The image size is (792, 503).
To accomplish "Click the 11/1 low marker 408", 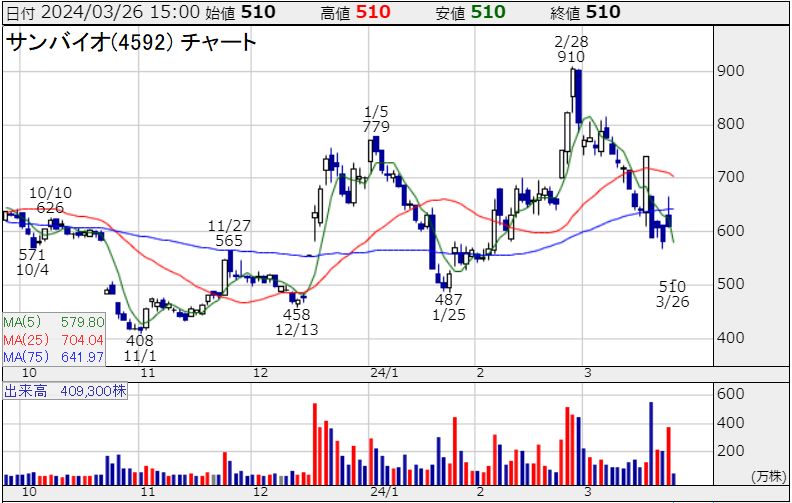I will [x=140, y=347].
